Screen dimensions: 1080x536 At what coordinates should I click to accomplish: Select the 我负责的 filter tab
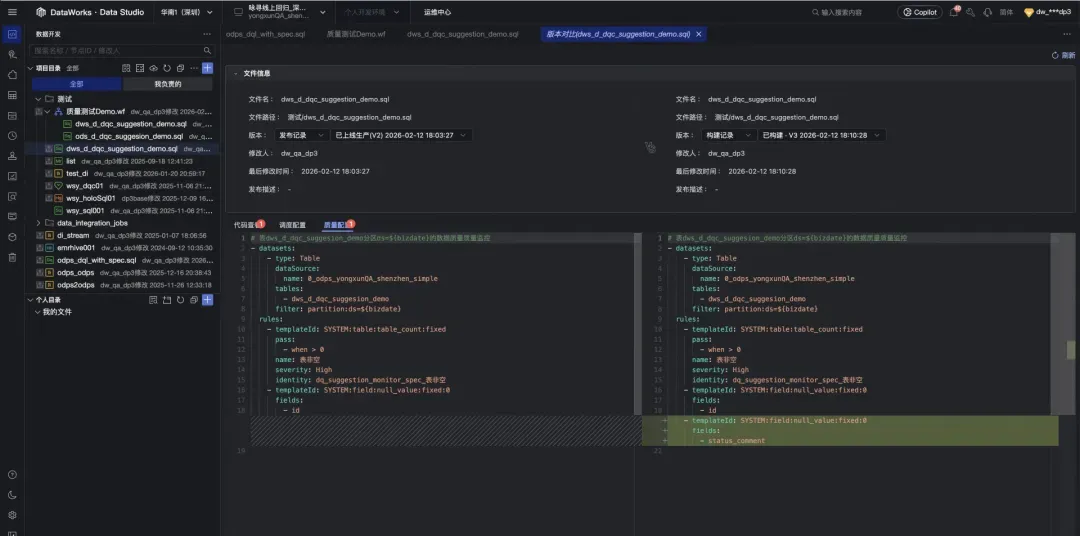168,84
